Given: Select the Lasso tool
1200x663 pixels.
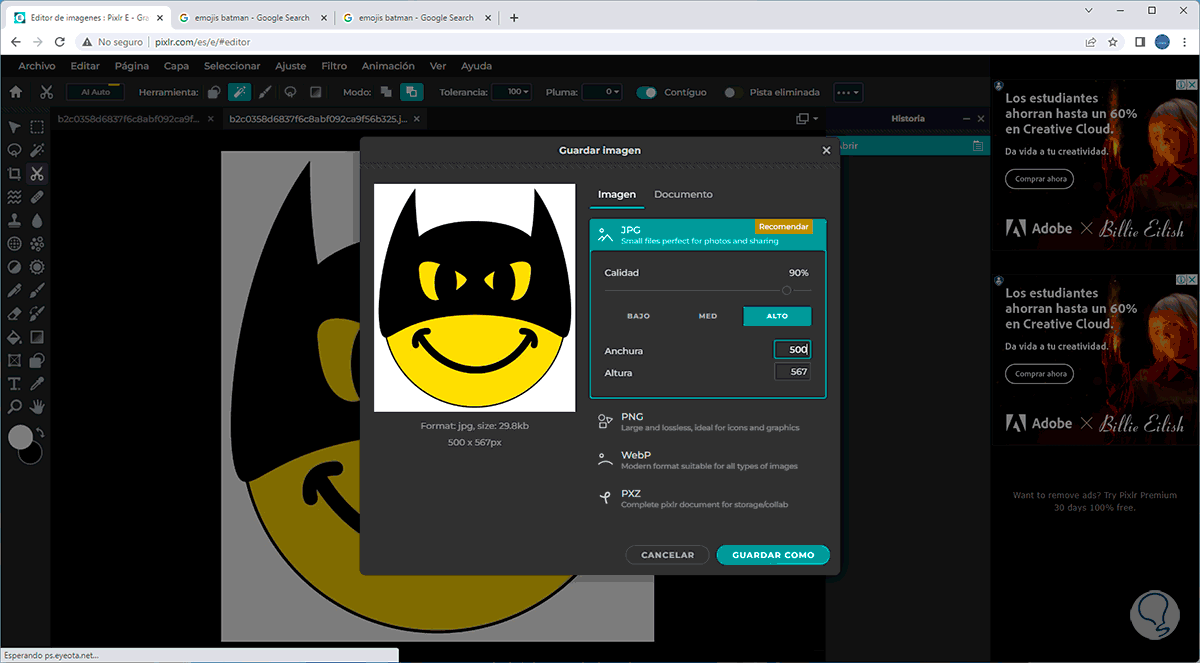Looking at the screenshot, I should (14, 150).
